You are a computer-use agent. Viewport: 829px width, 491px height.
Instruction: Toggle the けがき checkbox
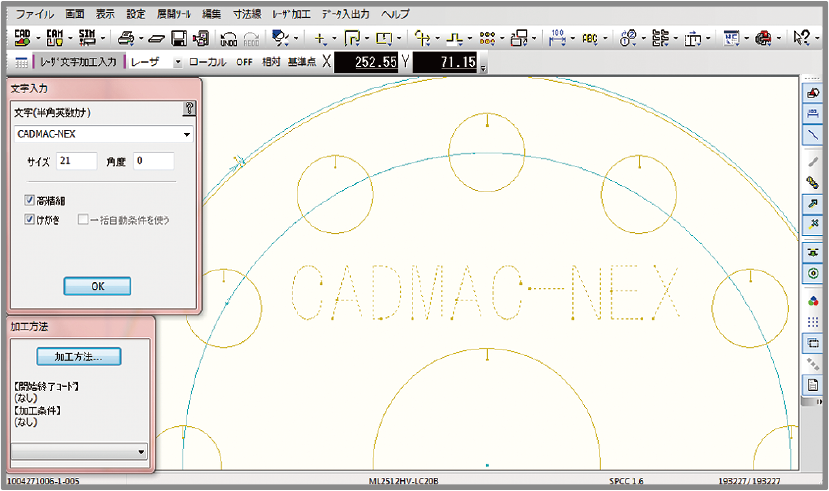click(x=30, y=219)
